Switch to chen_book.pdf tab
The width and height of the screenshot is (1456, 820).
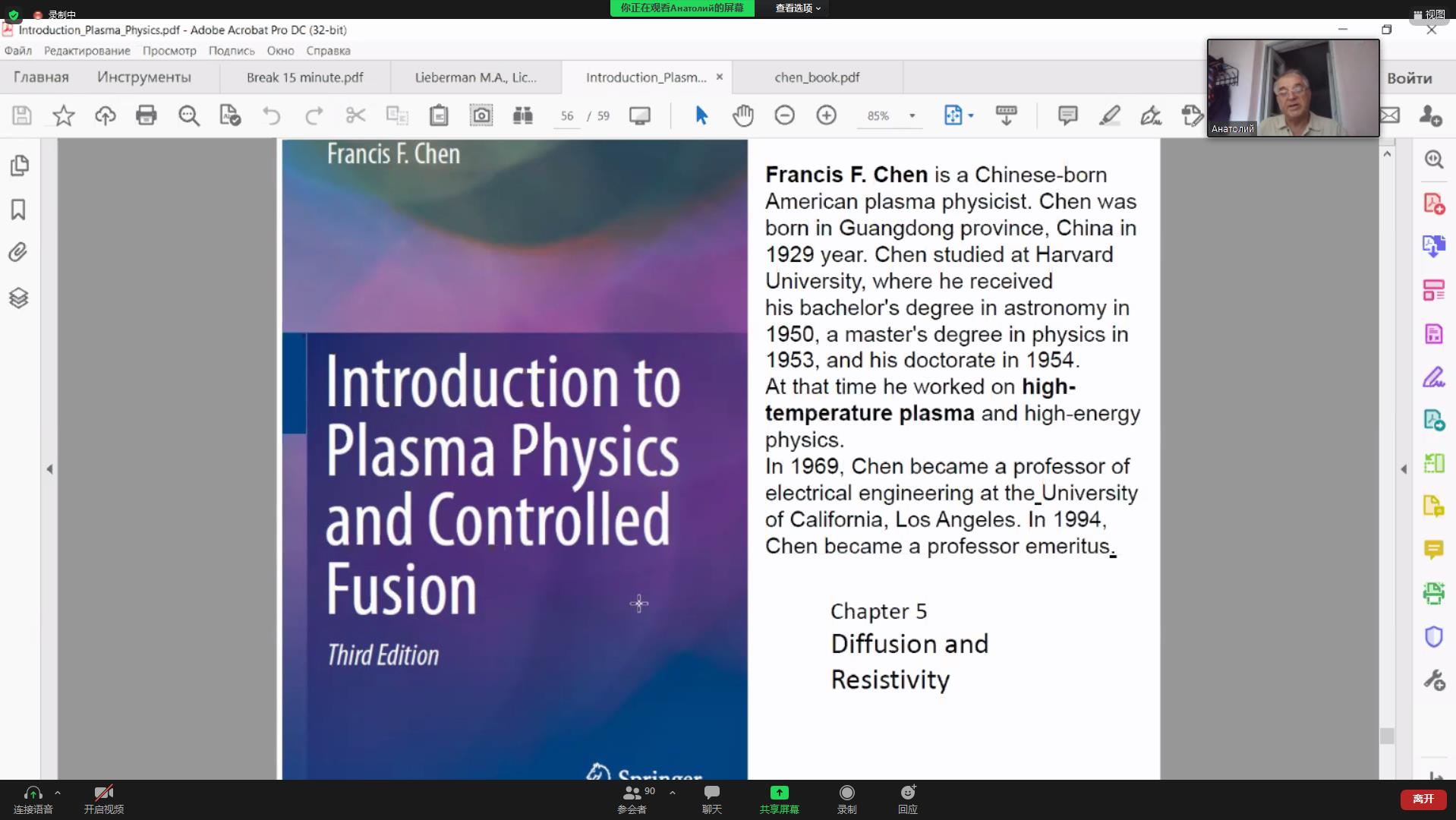817,77
